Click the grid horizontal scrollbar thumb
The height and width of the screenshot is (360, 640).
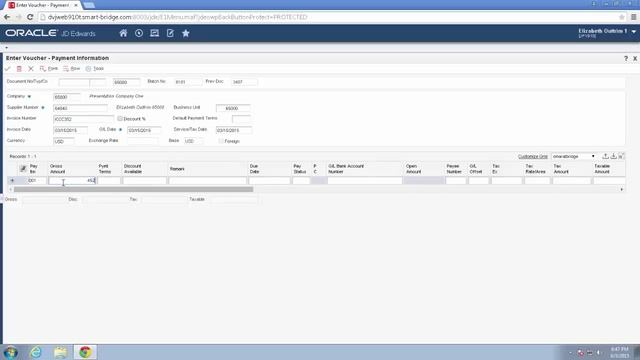(133, 189)
